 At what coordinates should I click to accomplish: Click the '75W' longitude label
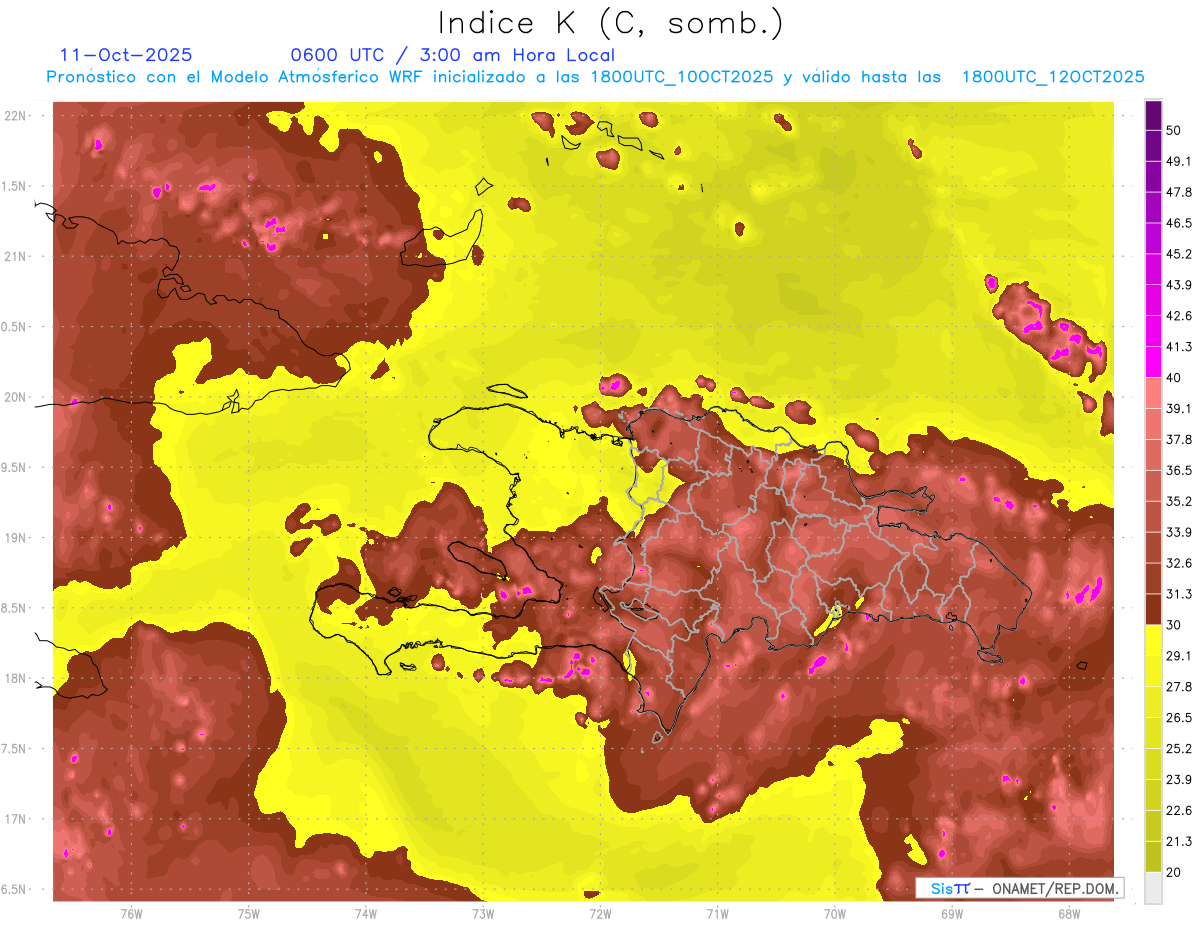click(249, 913)
